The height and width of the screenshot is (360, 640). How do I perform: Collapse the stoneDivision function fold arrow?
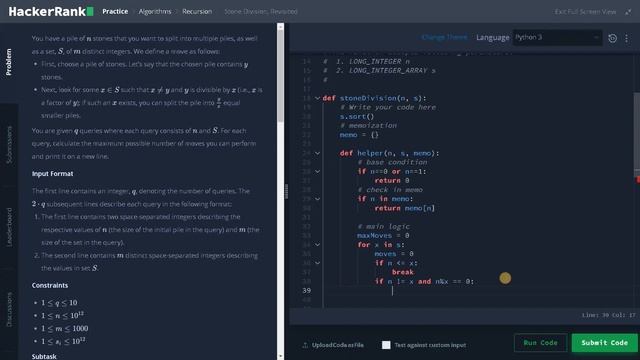[x=317, y=98]
